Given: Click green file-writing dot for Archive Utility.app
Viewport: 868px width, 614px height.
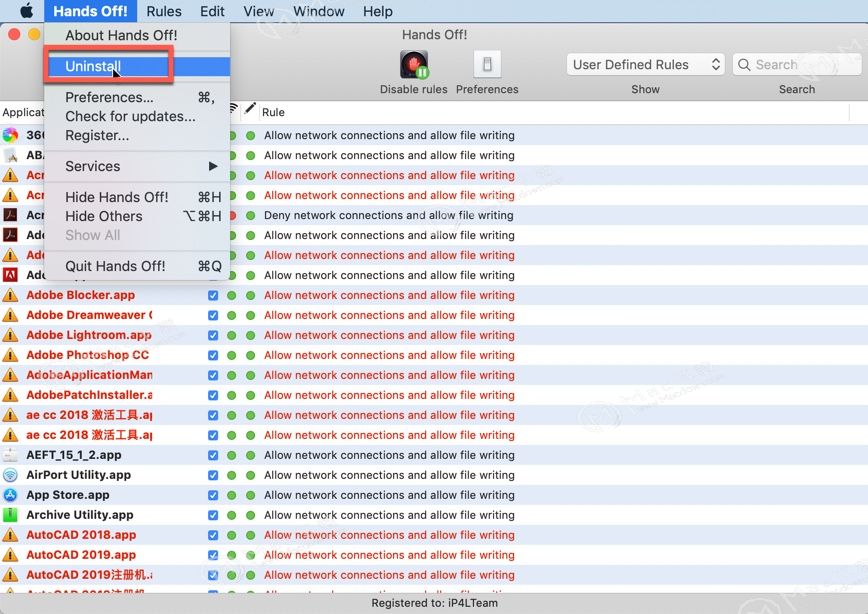Looking at the screenshot, I should coord(250,515).
